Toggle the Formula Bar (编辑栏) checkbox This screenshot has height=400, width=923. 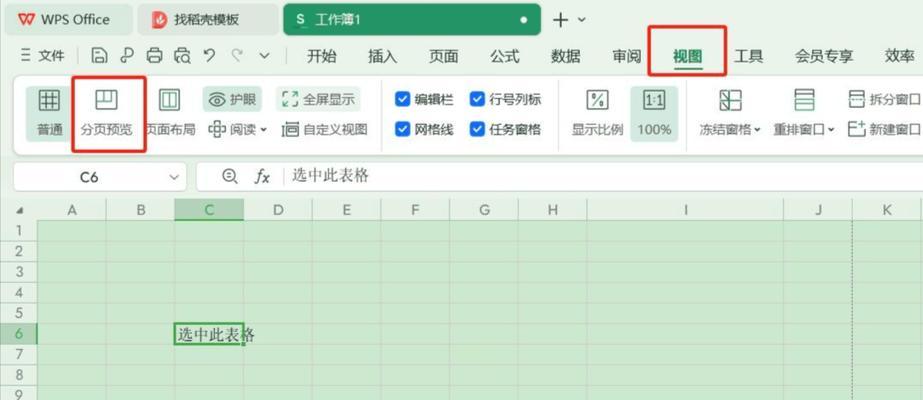click(x=402, y=99)
